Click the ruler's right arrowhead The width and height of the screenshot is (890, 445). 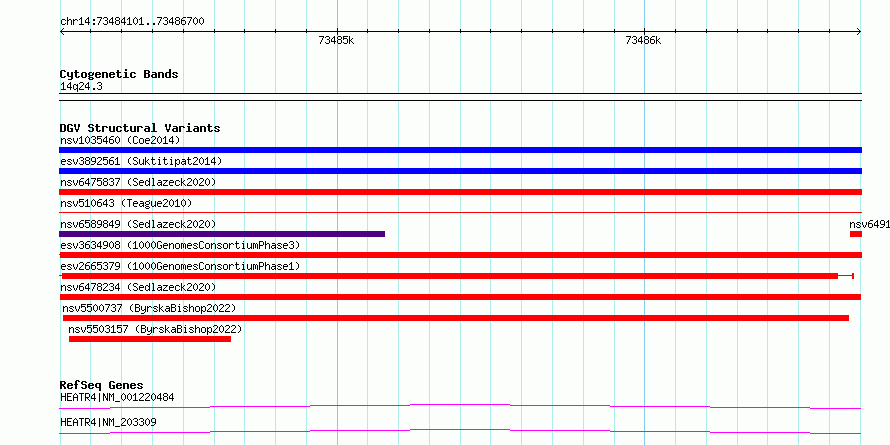click(x=859, y=32)
